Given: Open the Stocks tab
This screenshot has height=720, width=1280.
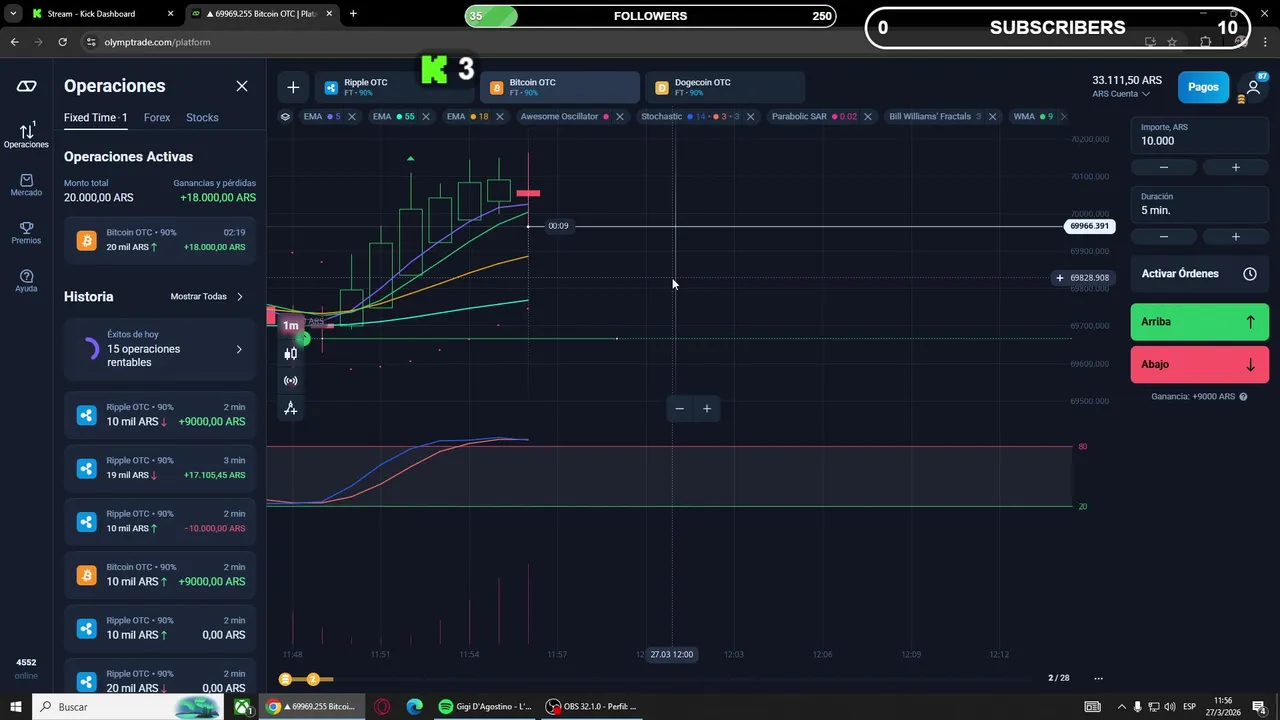Looking at the screenshot, I should [202, 118].
